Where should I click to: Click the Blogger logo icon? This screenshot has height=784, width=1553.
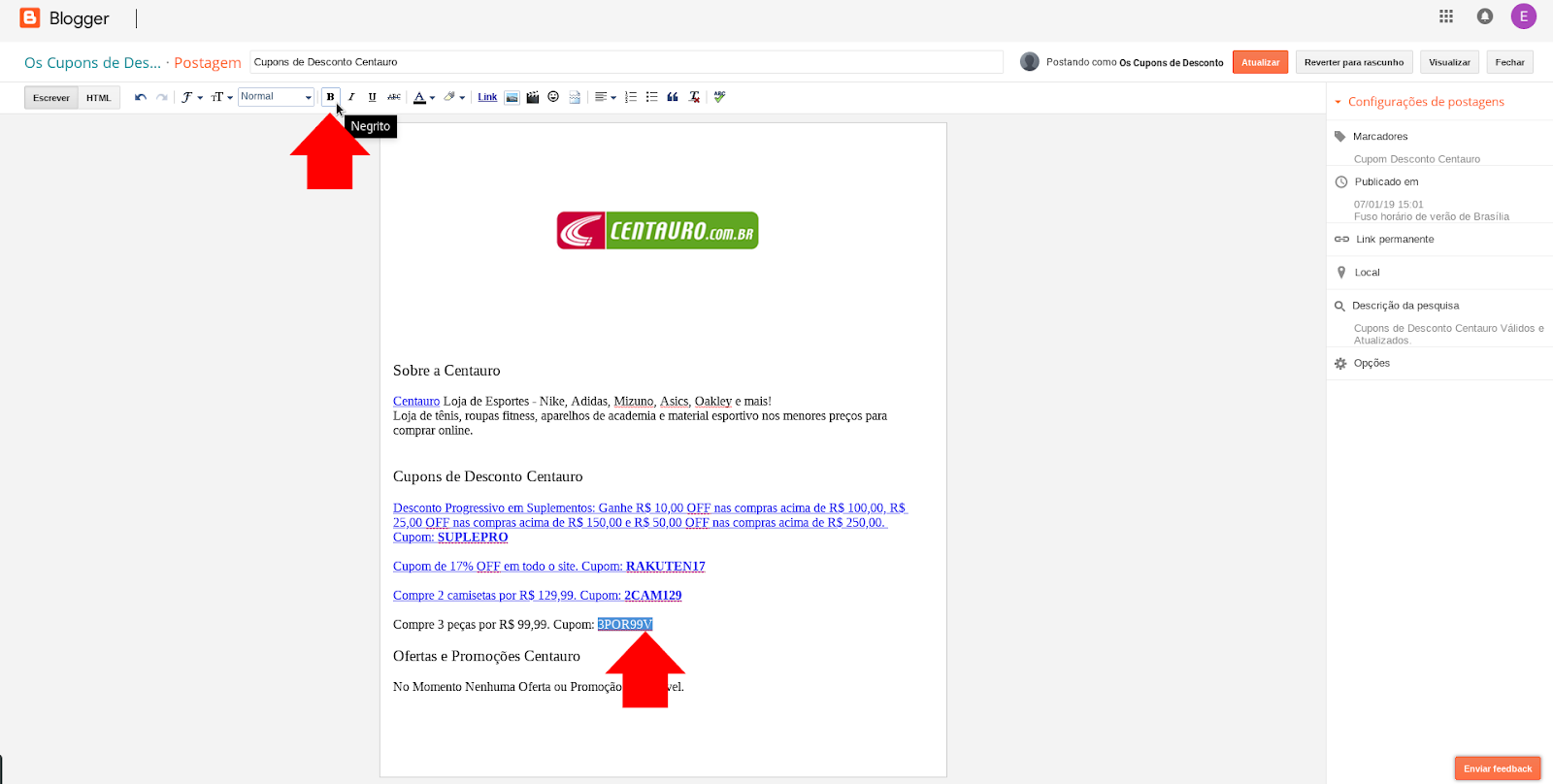tap(30, 17)
